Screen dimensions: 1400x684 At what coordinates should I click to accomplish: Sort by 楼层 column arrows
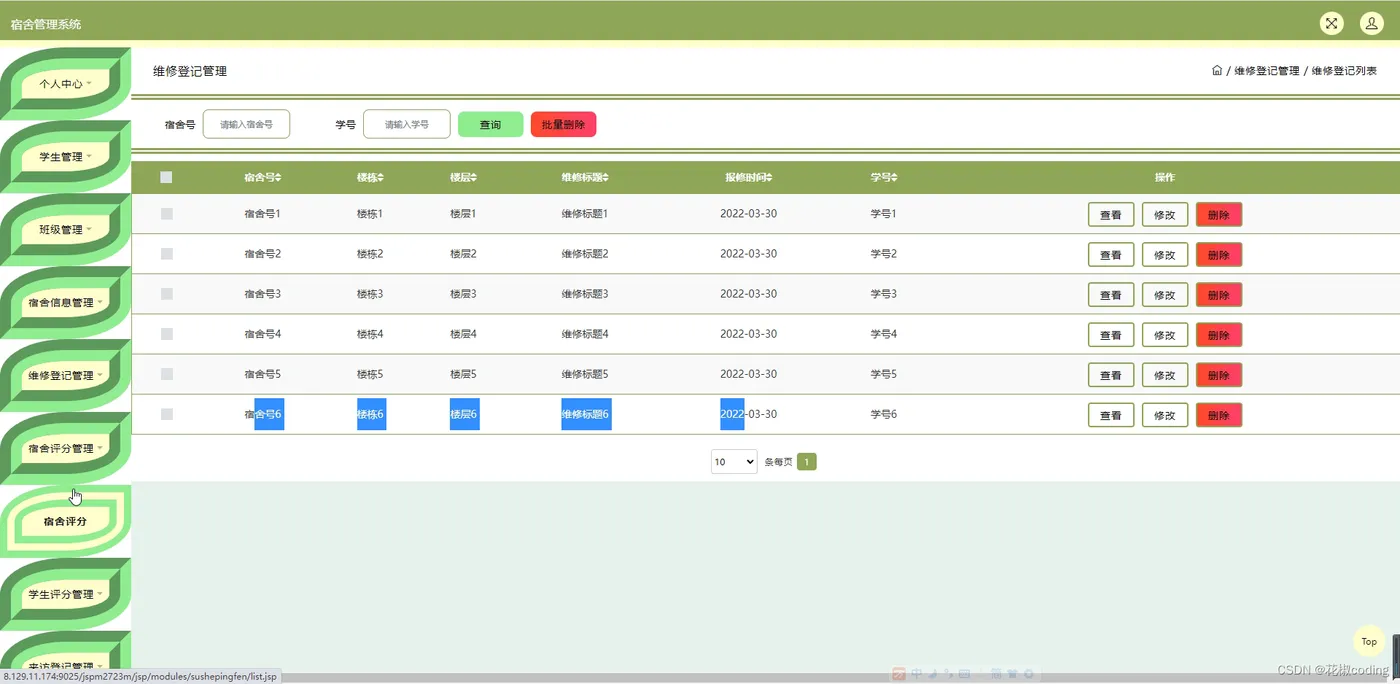pyautogui.click(x=473, y=178)
